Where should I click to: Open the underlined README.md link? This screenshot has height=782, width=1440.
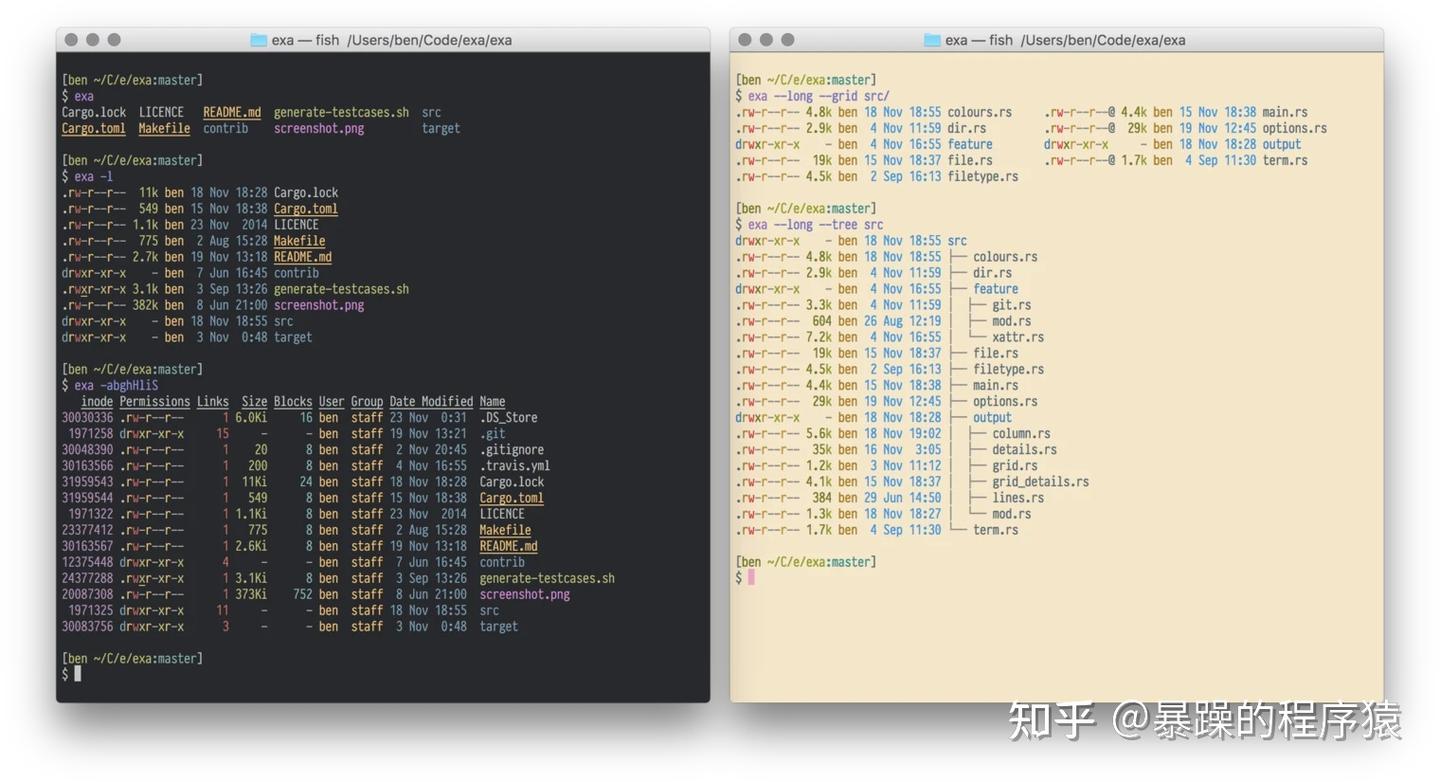232,111
